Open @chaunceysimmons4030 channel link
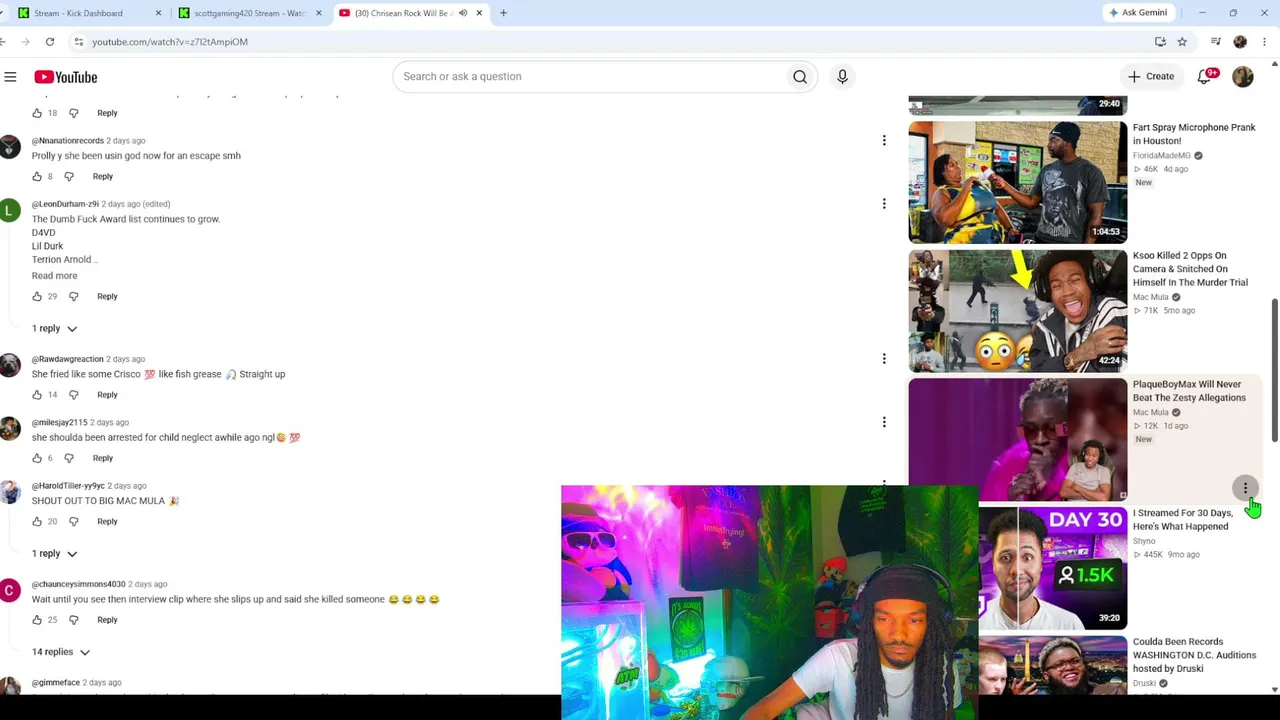 [x=79, y=584]
